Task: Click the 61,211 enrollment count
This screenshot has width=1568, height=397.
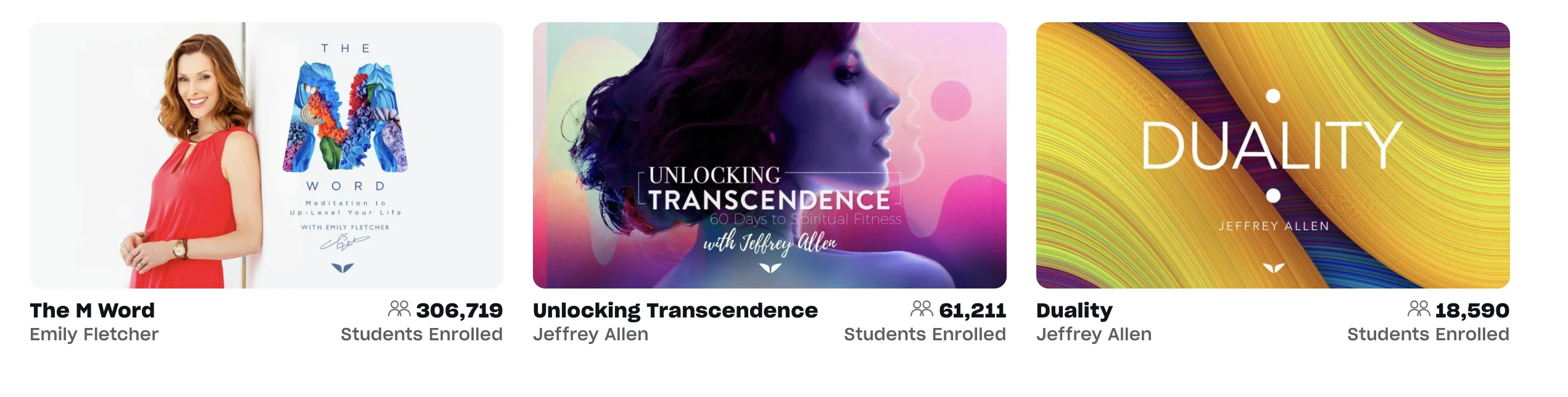Action: click(973, 310)
